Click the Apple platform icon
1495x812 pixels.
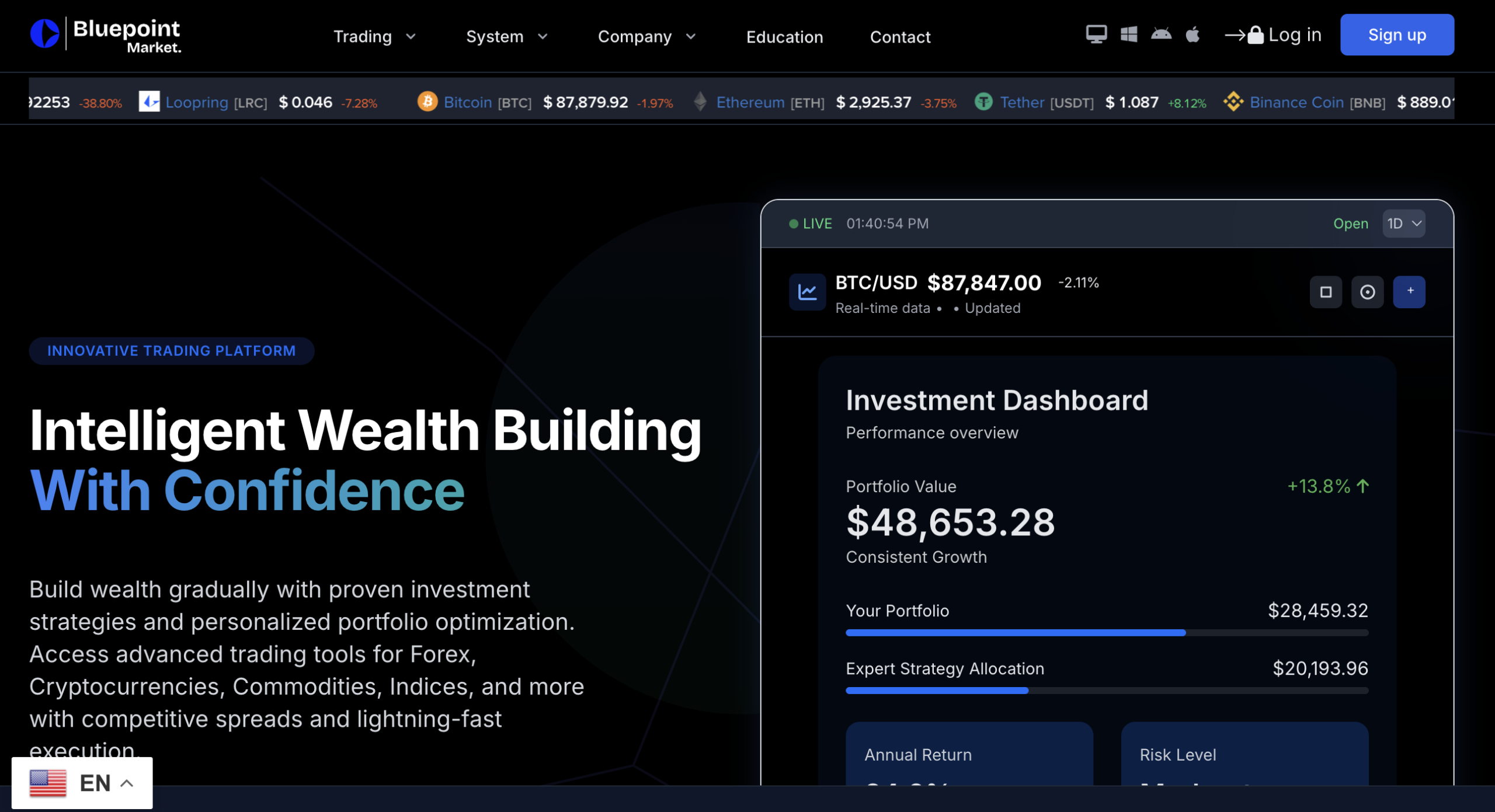click(1193, 35)
